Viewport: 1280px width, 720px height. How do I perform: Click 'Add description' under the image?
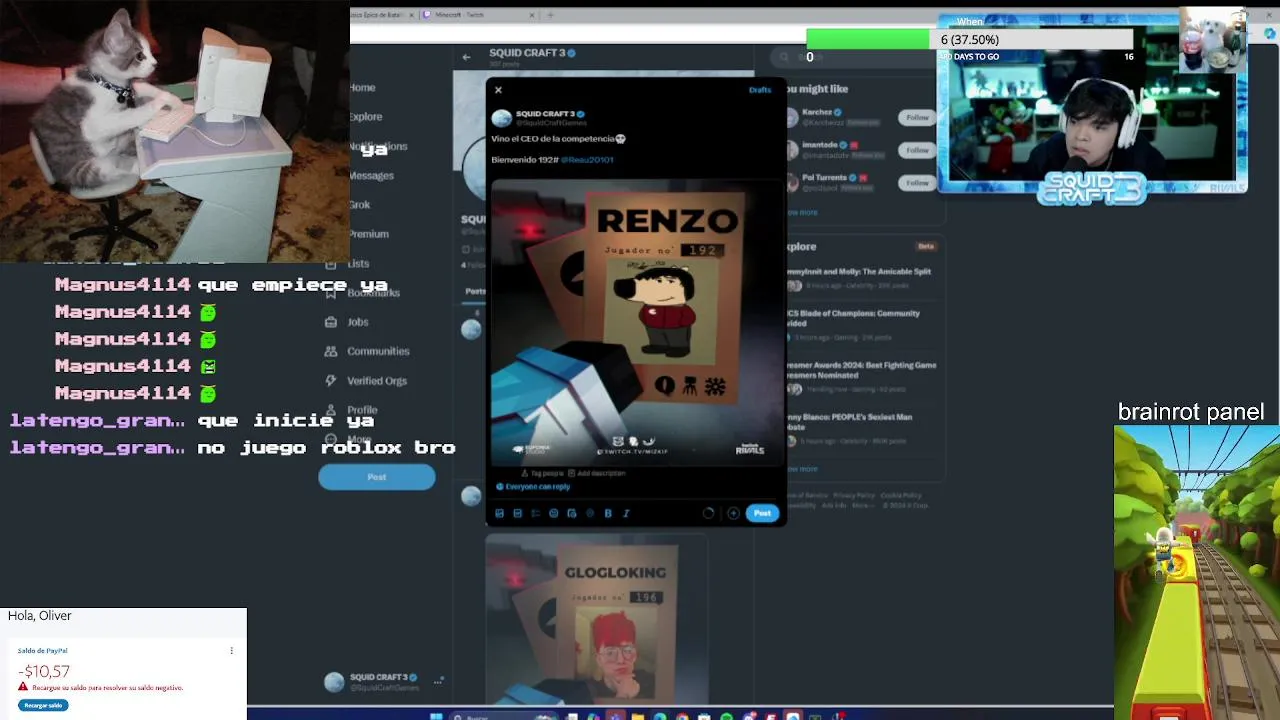pyautogui.click(x=596, y=473)
